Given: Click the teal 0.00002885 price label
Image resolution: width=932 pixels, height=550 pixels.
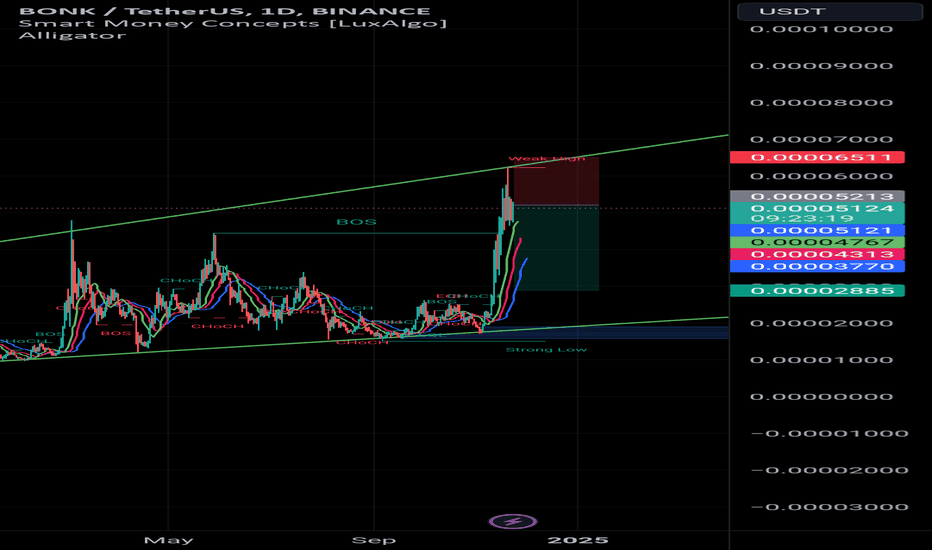Looking at the screenshot, I should [817, 290].
